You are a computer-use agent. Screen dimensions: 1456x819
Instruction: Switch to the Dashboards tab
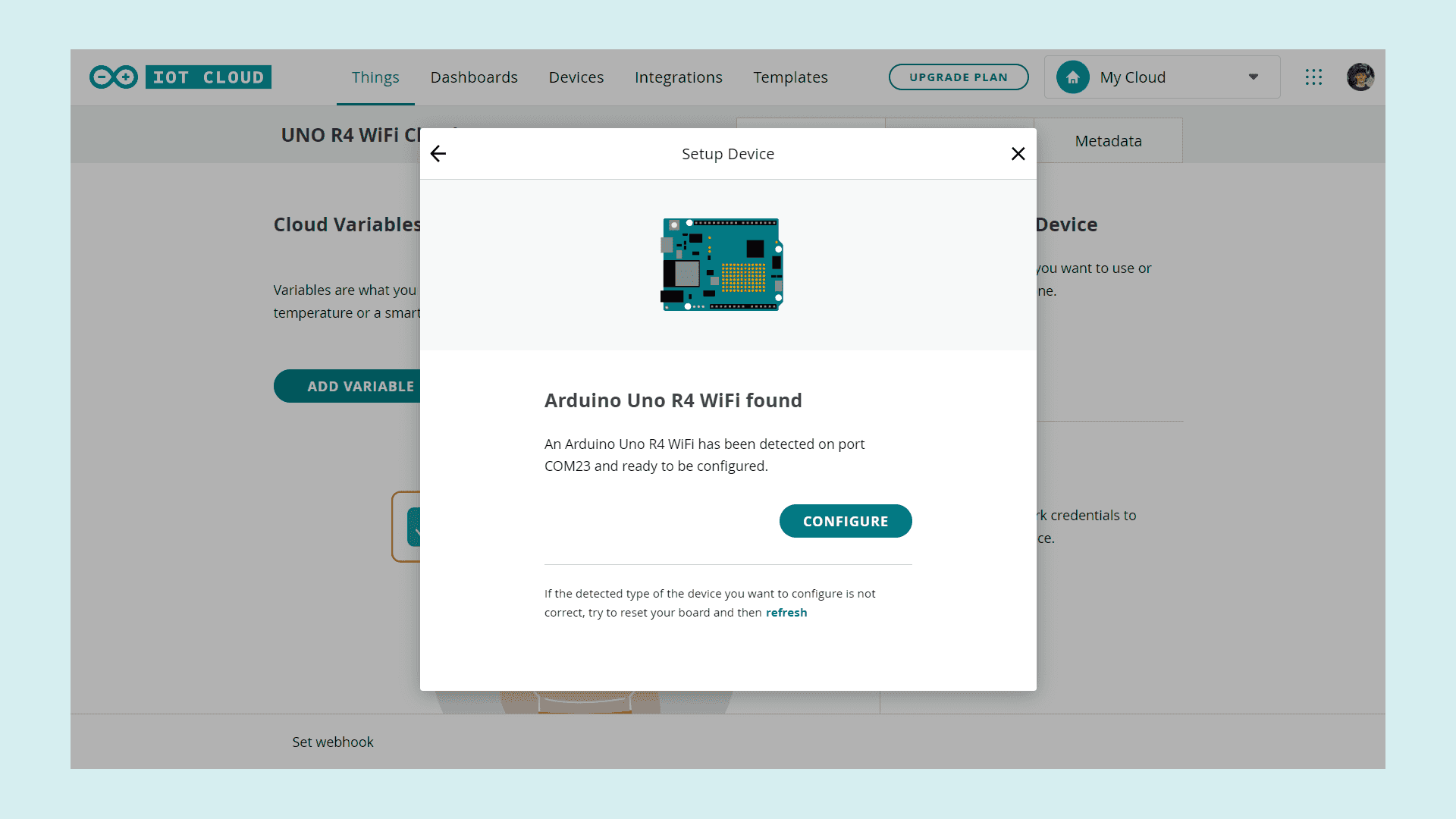[474, 77]
